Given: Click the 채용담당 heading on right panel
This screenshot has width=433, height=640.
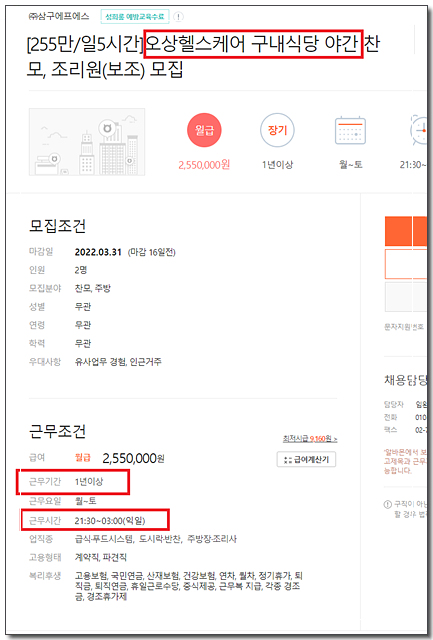Looking at the screenshot, I should click(x=405, y=380).
